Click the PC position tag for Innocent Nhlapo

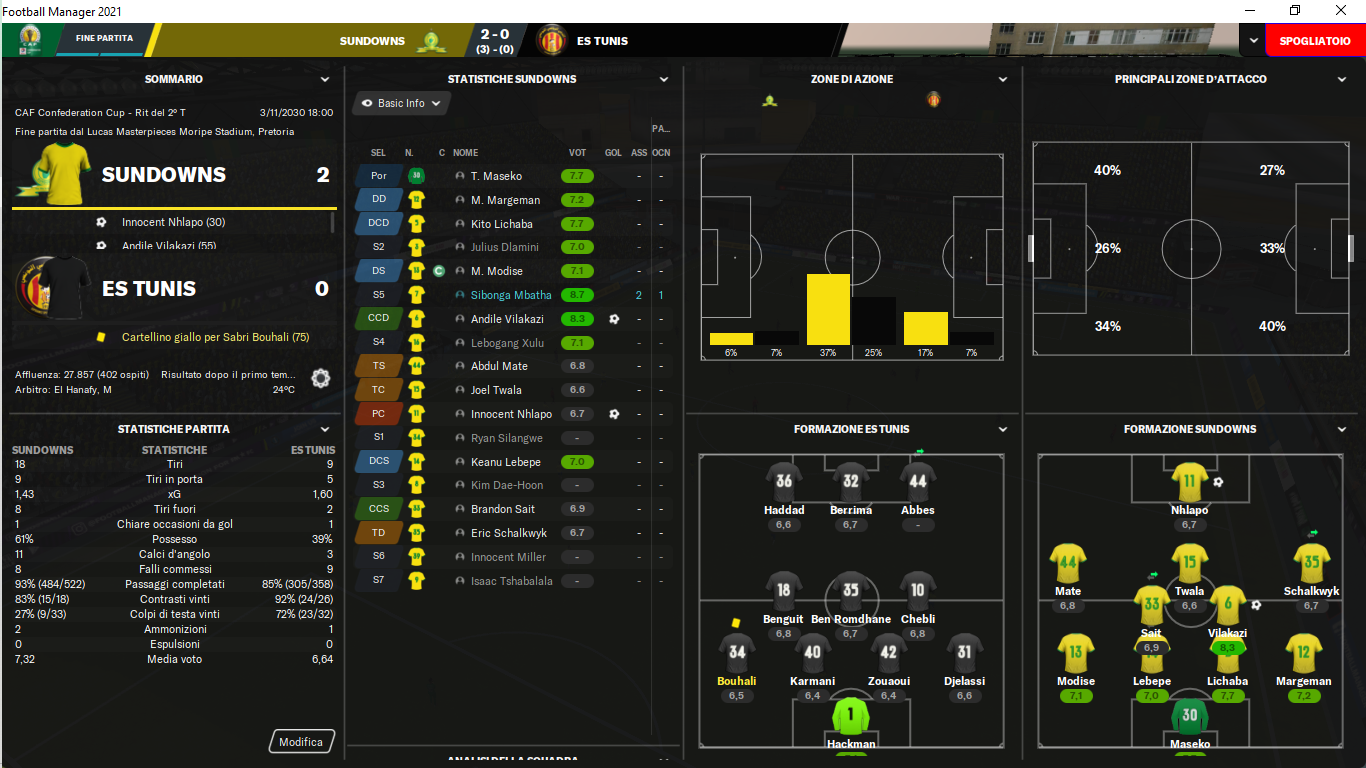coord(379,414)
